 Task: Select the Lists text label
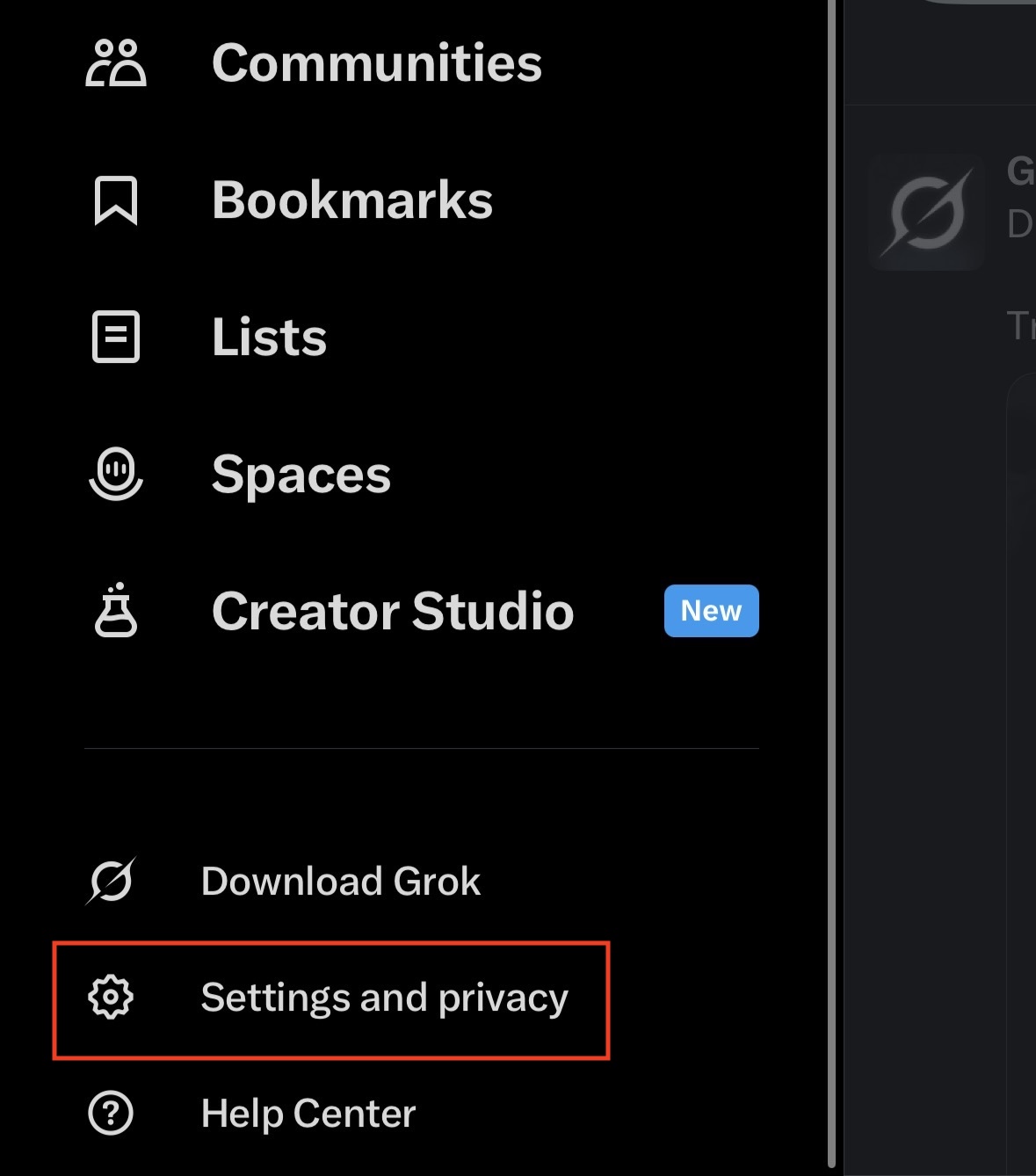[269, 338]
